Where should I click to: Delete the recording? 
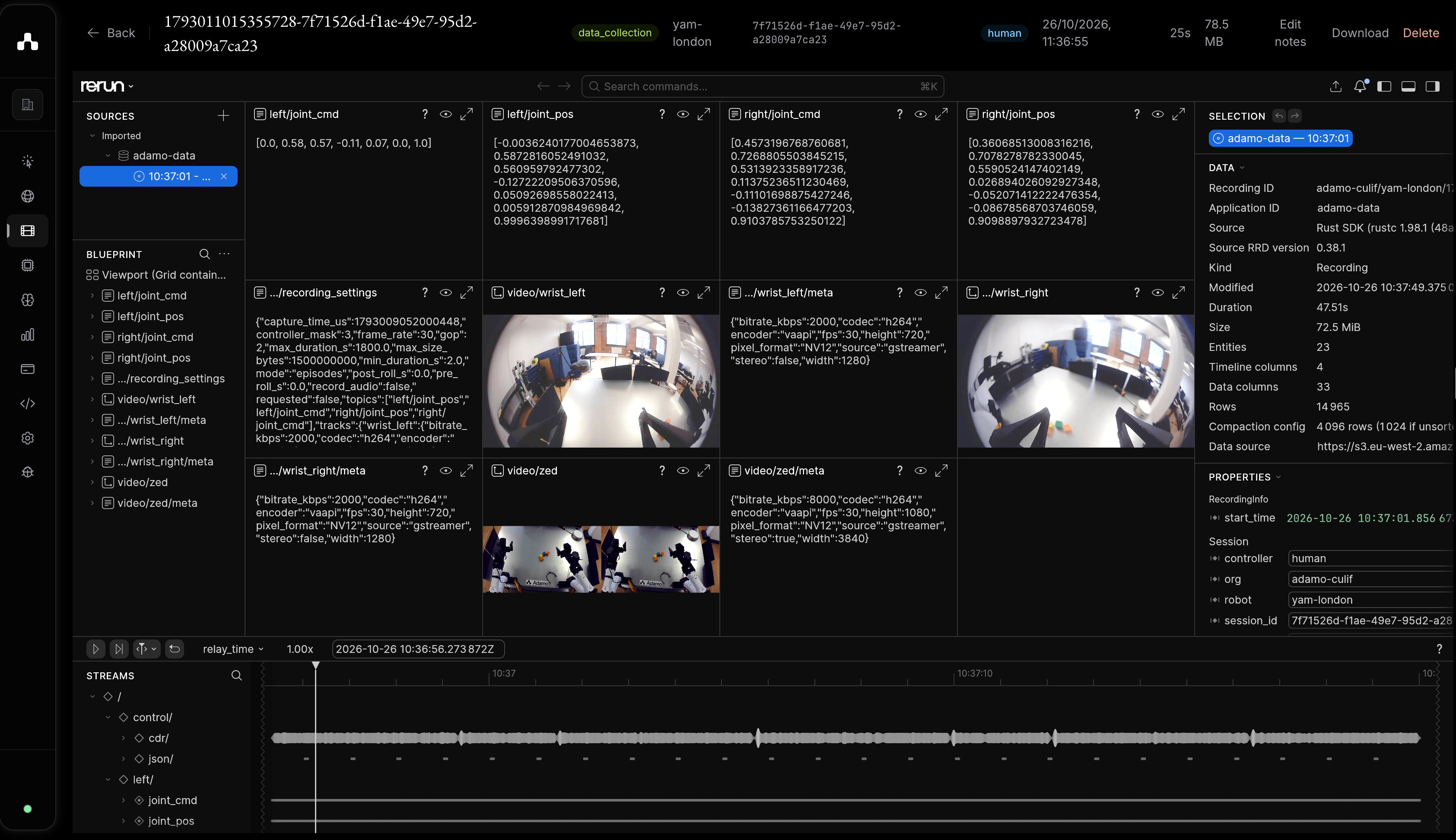tap(1420, 33)
